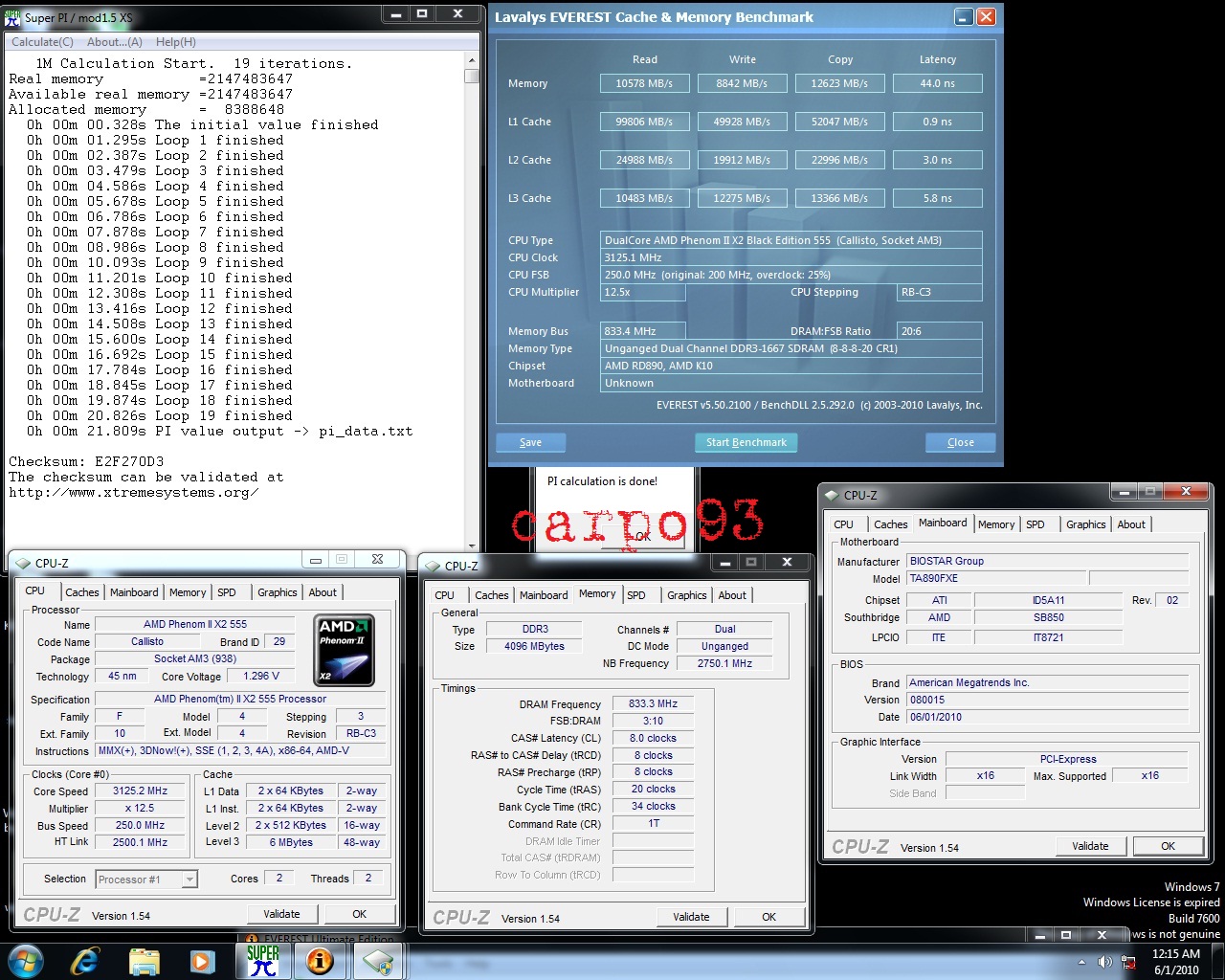The image size is (1225, 980).
Task: Switch to Mainboard tab in CPU-Z CPU window
Action: [x=134, y=592]
